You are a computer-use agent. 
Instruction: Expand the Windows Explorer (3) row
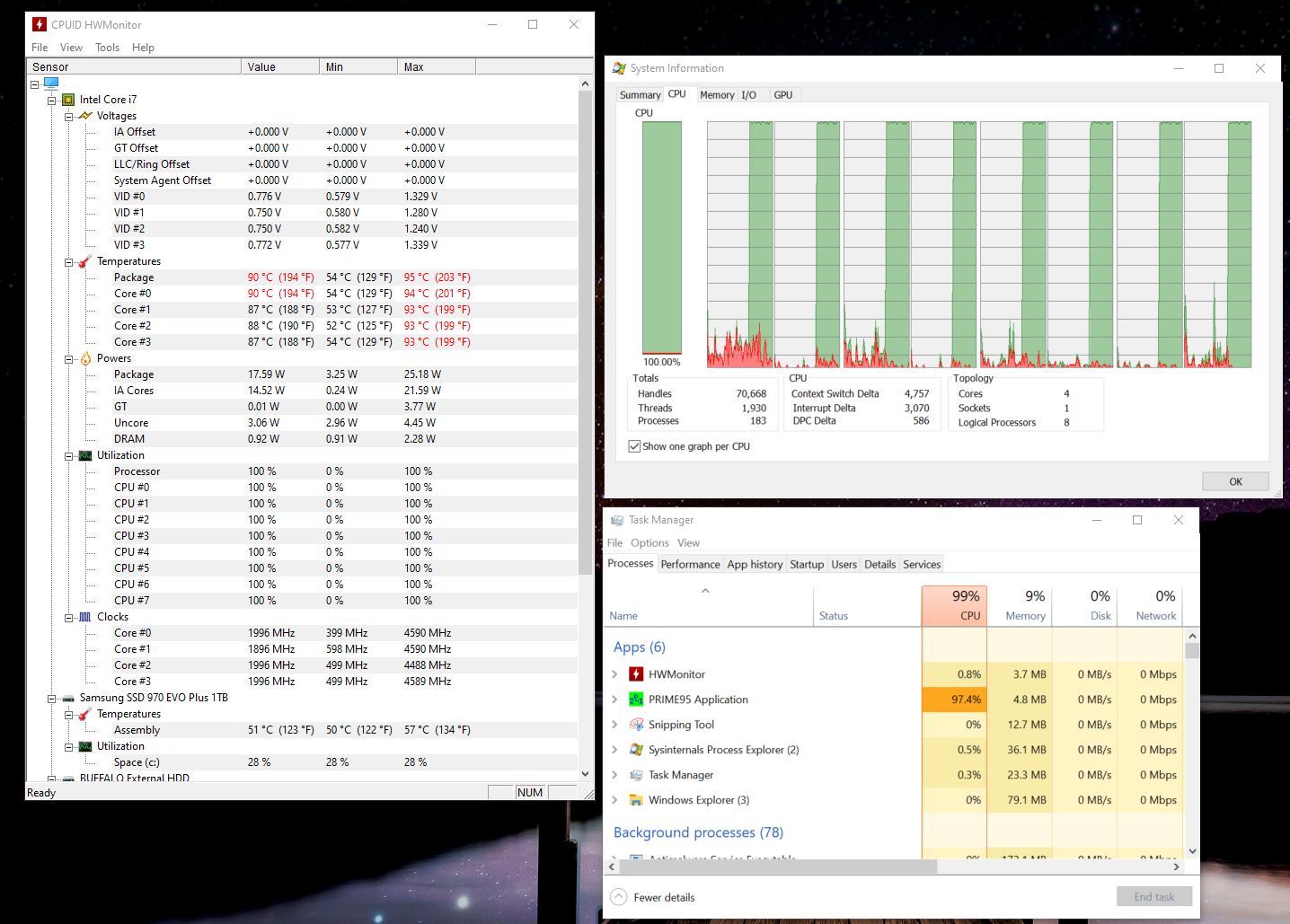point(614,800)
